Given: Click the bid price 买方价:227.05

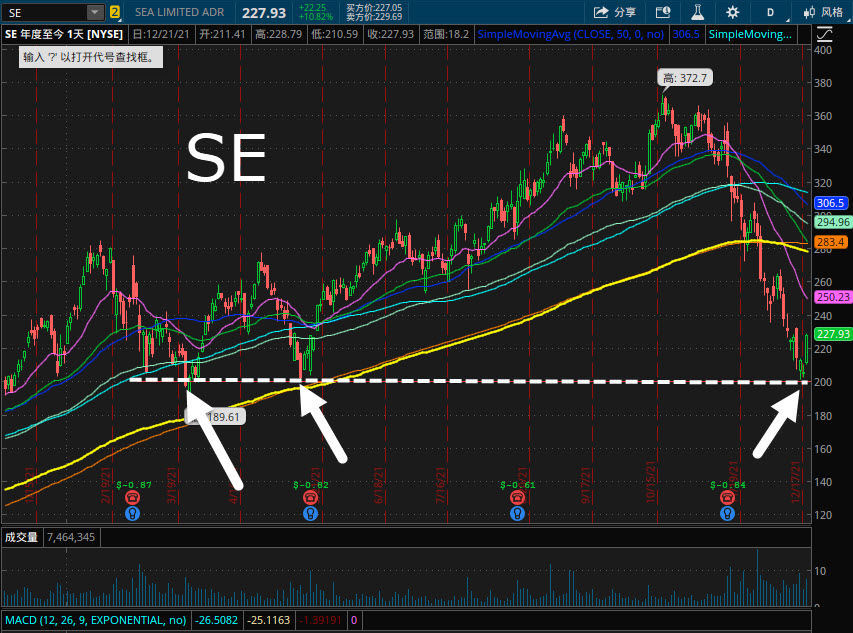Looking at the screenshot, I should click(374, 8).
